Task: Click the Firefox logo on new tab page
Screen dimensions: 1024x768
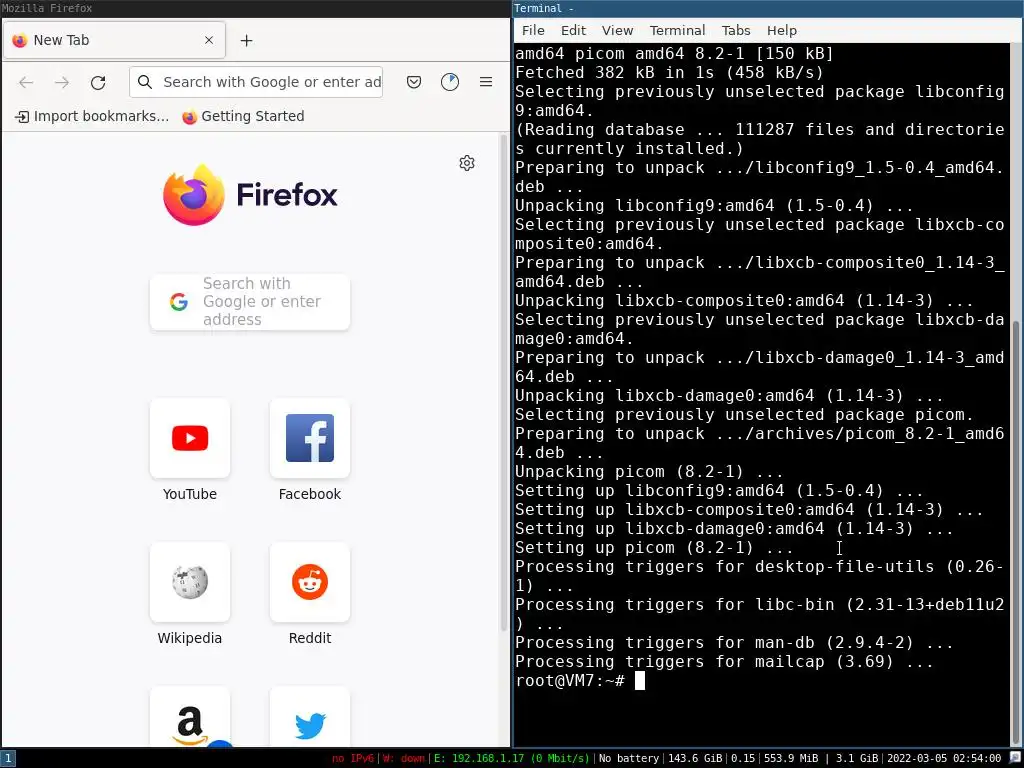Action: 250,195
